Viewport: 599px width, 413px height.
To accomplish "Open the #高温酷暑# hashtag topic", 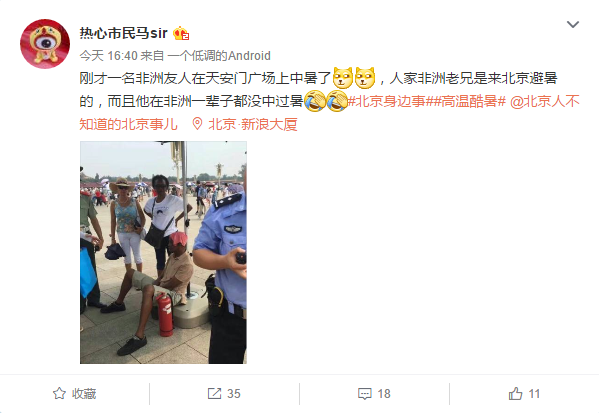I will [x=469, y=101].
